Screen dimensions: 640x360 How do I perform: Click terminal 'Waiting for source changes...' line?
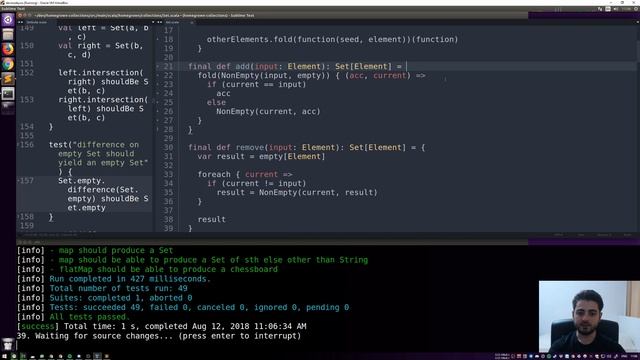pos(158,336)
